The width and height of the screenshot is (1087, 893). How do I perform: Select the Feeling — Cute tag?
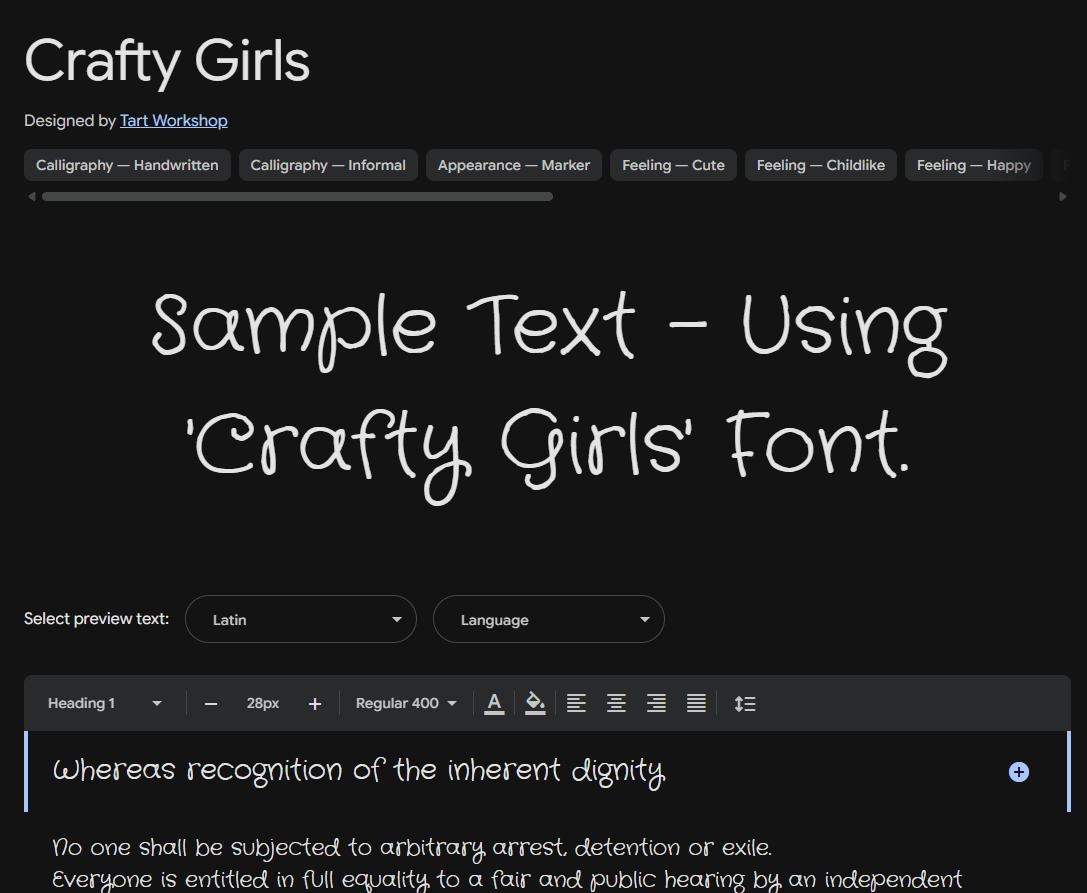(673, 165)
